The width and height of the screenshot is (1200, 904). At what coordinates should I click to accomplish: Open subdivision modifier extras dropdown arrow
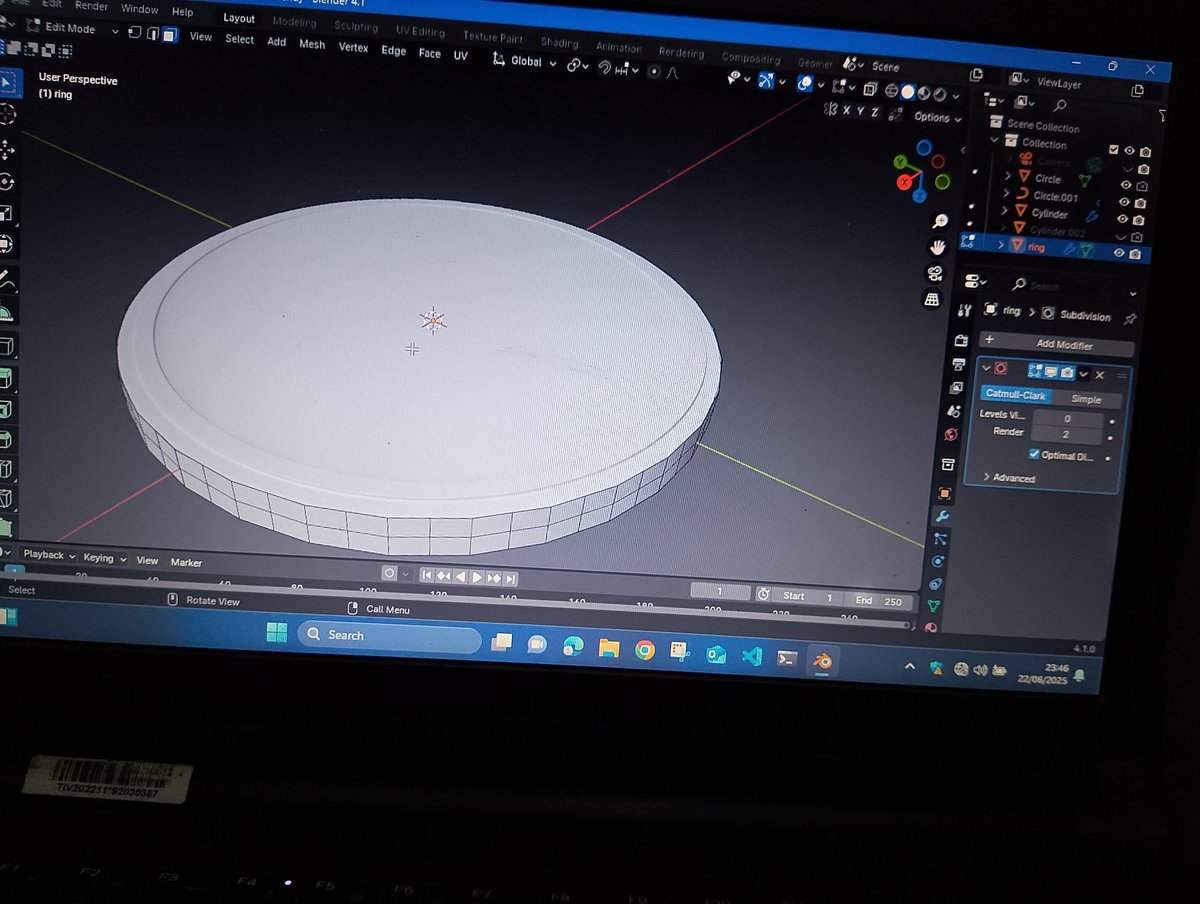[1083, 374]
